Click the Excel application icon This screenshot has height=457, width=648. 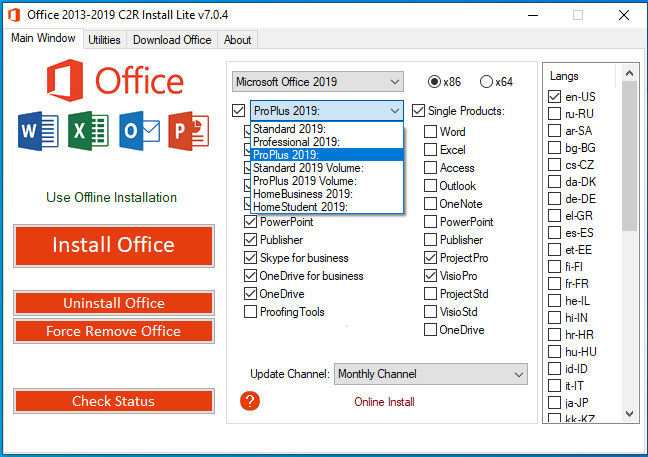coord(88,131)
